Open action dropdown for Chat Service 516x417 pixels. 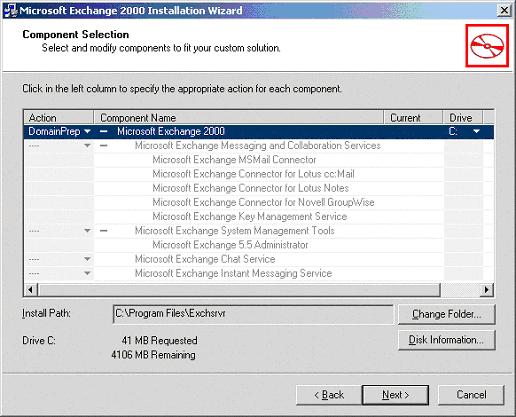click(87, 259)
